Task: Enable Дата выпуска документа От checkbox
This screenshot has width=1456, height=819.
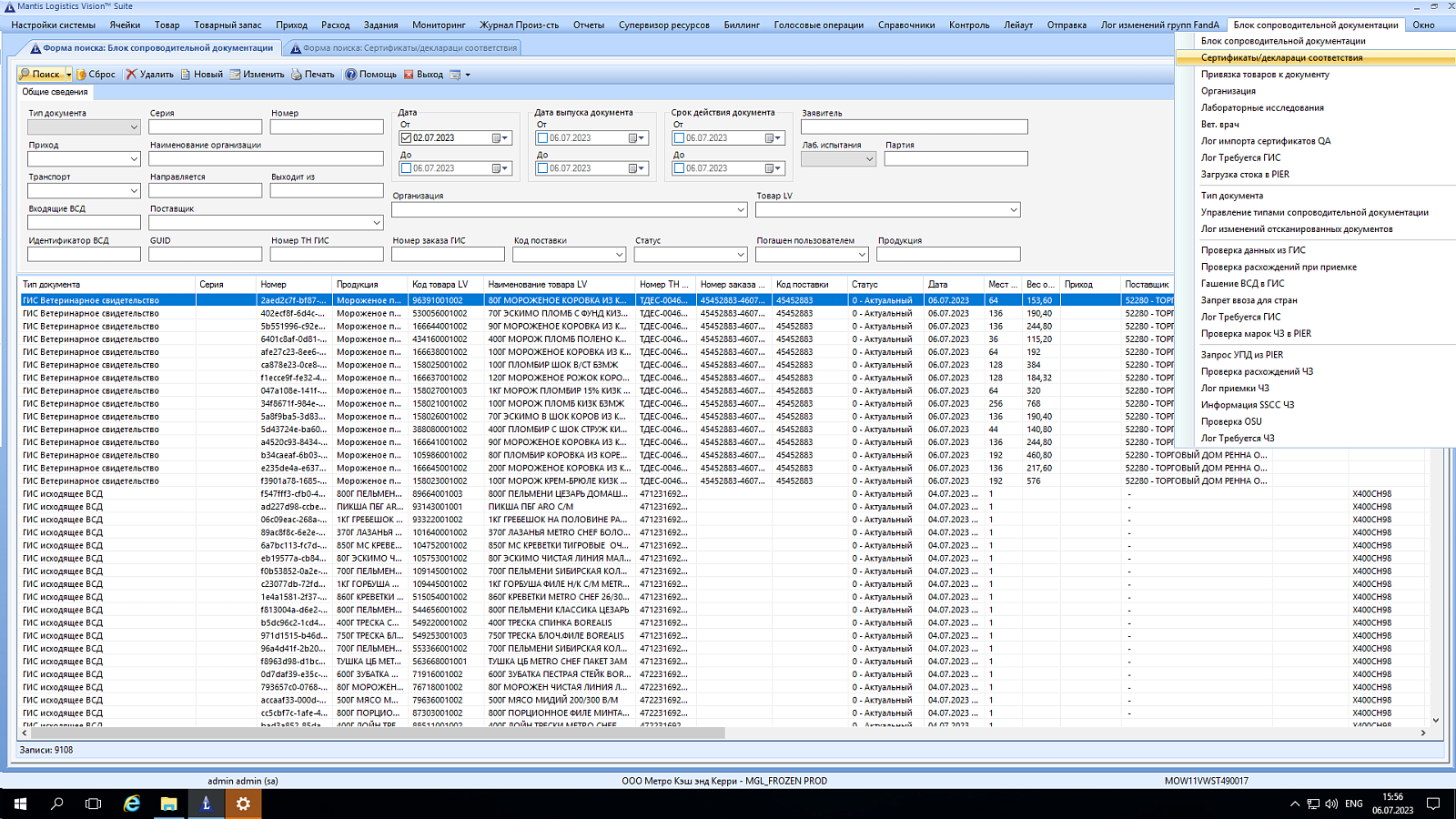Action: 542,138
